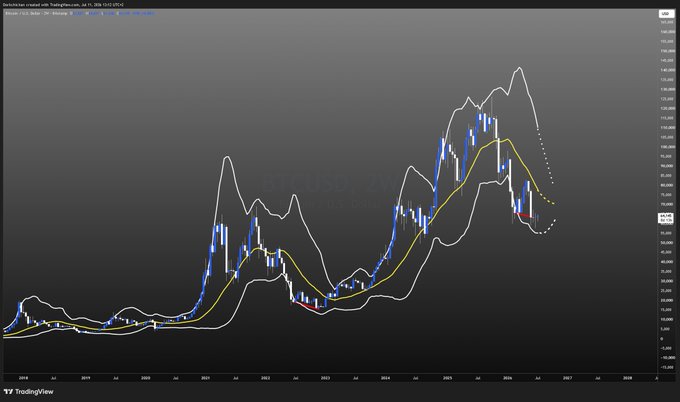Click the 2028 label on the time axis
This screenshot has height=402, width=680.
[x=627, y=378]
